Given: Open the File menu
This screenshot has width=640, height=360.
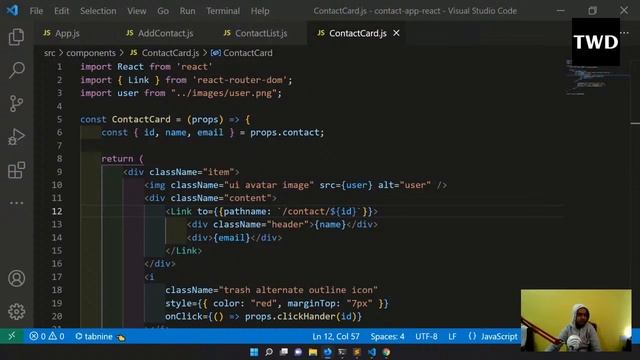Looking at the screenshot, I should pyautogui.click(x=36, y=11).
